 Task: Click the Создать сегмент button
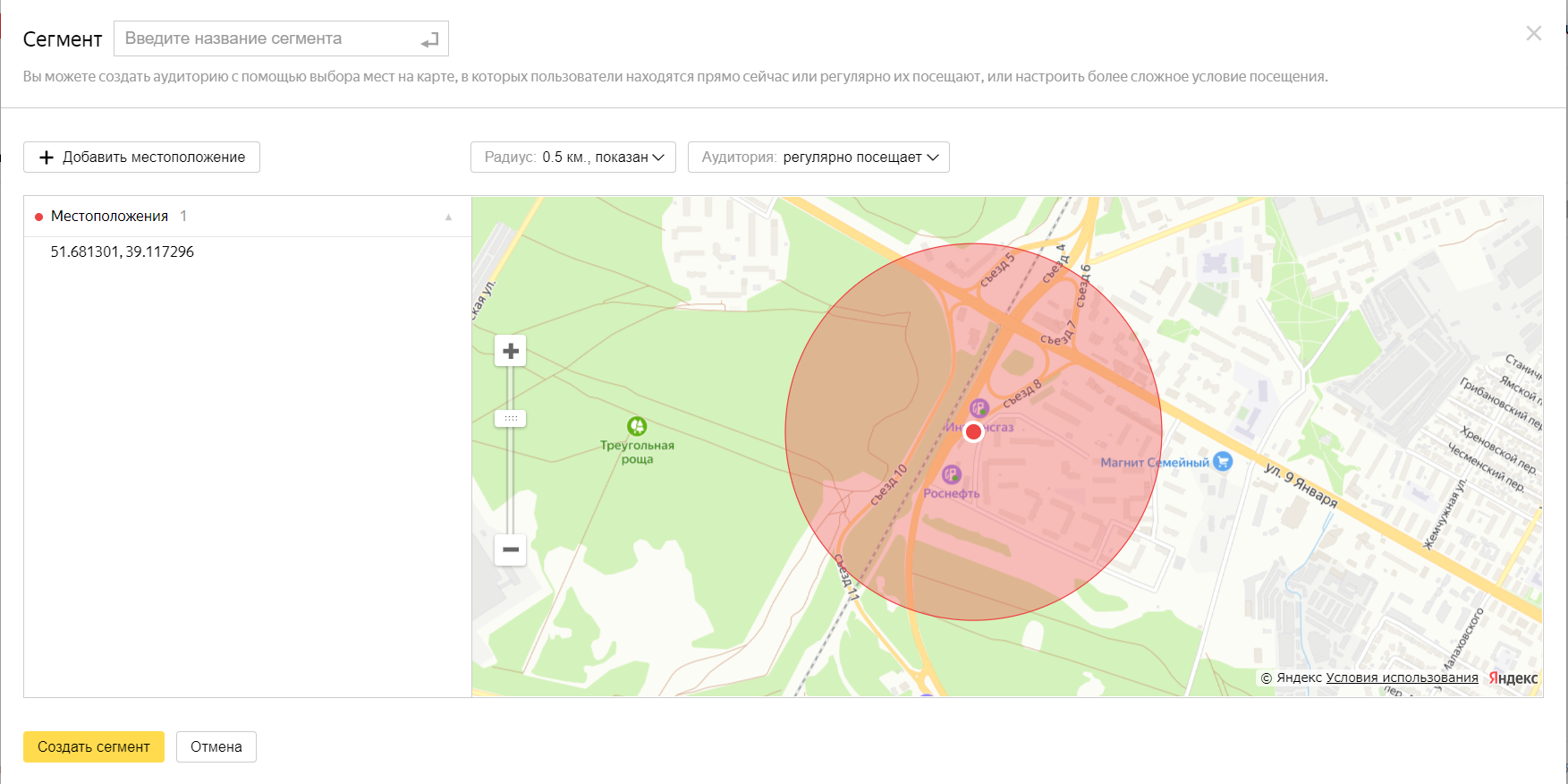click(x=94, y=746)
